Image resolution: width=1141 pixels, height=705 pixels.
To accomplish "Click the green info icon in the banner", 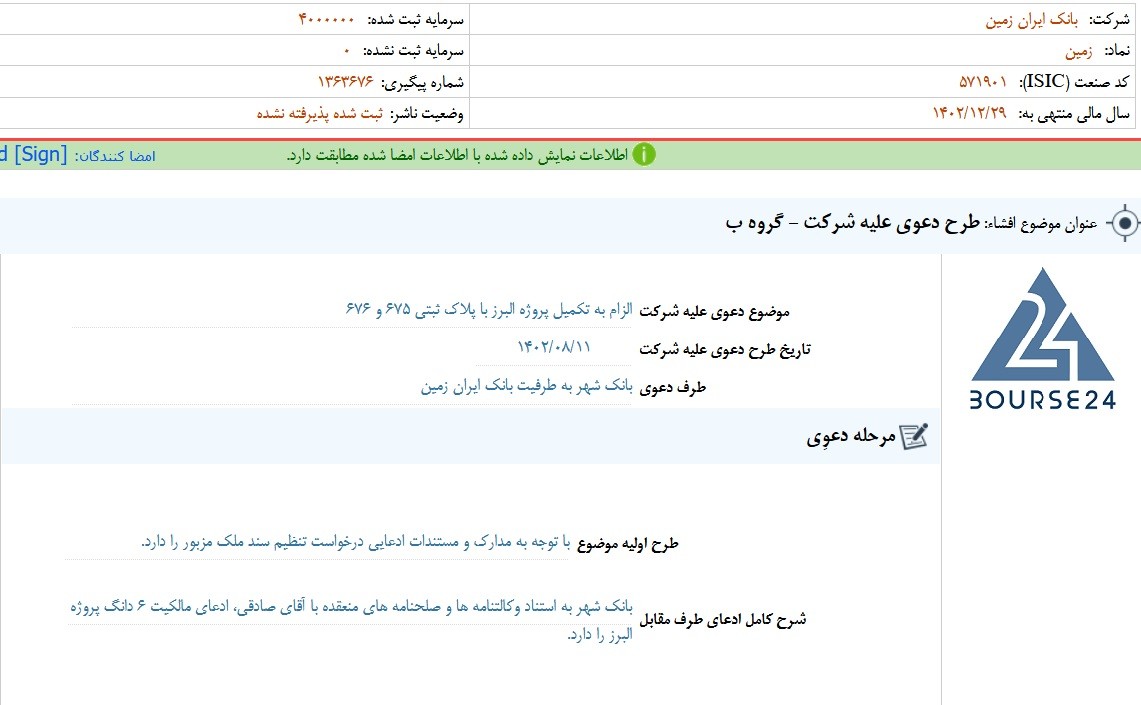I will (644, 154).
